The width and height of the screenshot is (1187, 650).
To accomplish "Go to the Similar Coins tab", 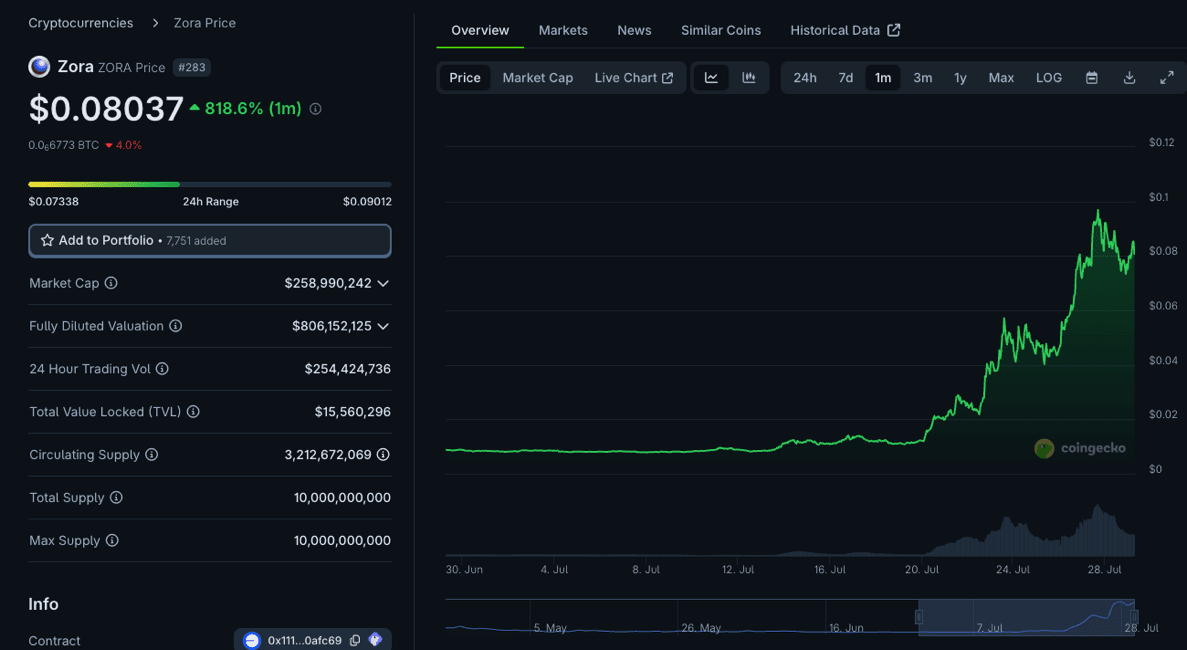I will pos(720,30).
